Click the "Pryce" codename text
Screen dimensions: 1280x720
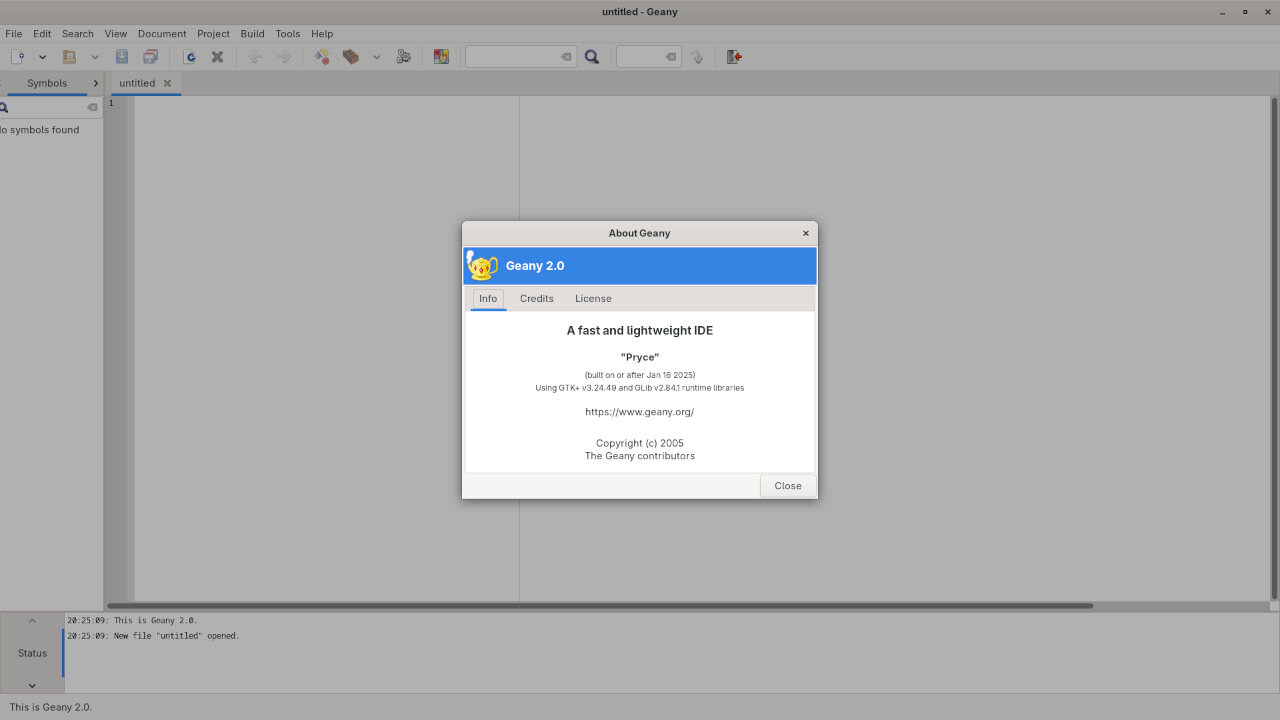tap(640, 357)
